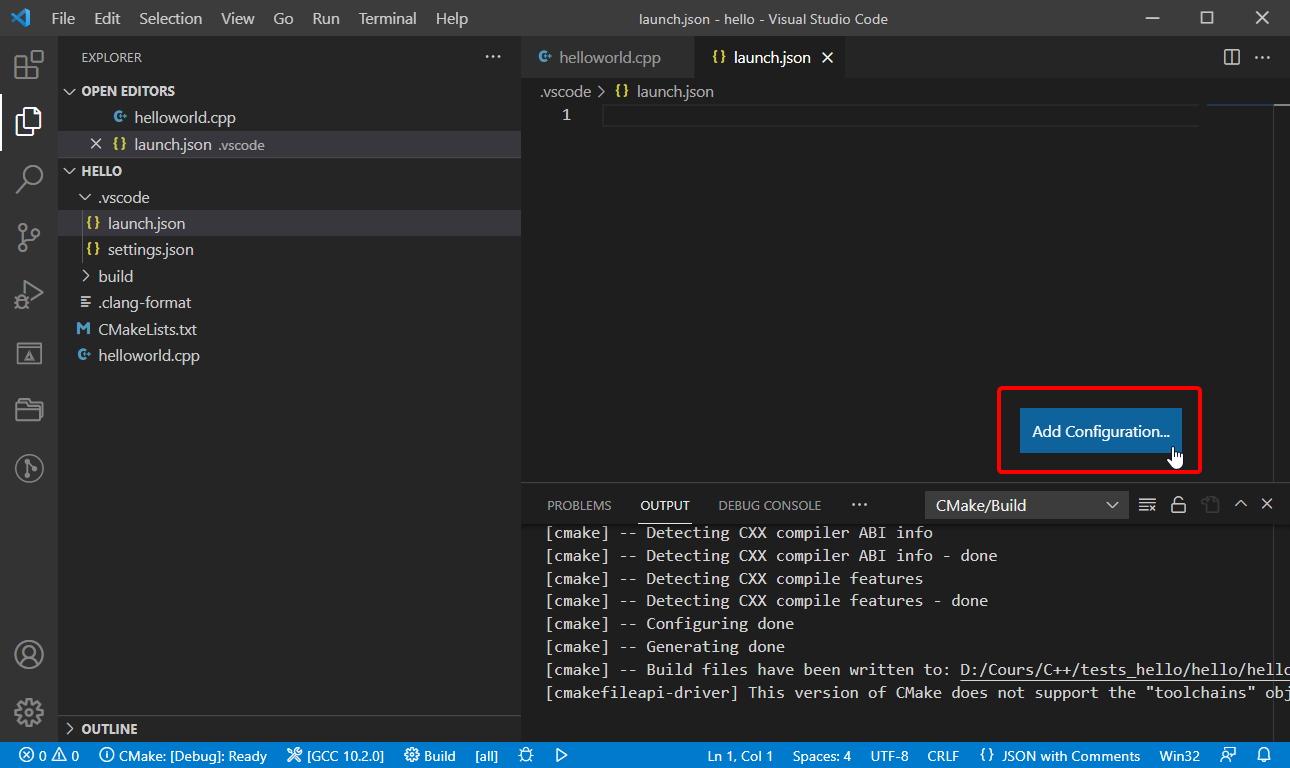Split the editor to the right
The width and height of the screenshot is (1290, 768).
point(1232,57)
